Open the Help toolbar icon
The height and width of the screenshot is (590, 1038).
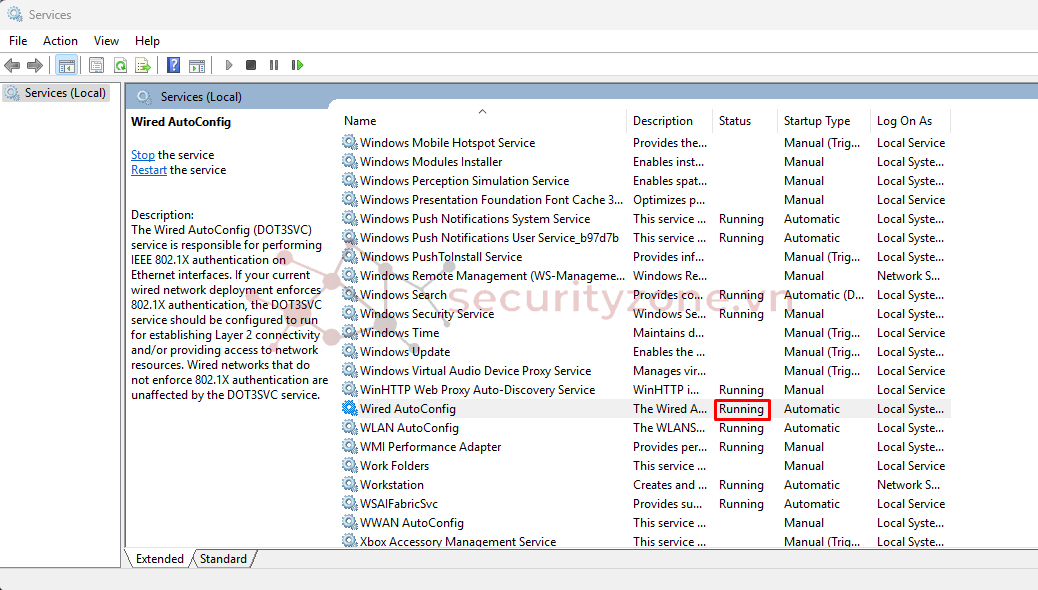point(173,65)
